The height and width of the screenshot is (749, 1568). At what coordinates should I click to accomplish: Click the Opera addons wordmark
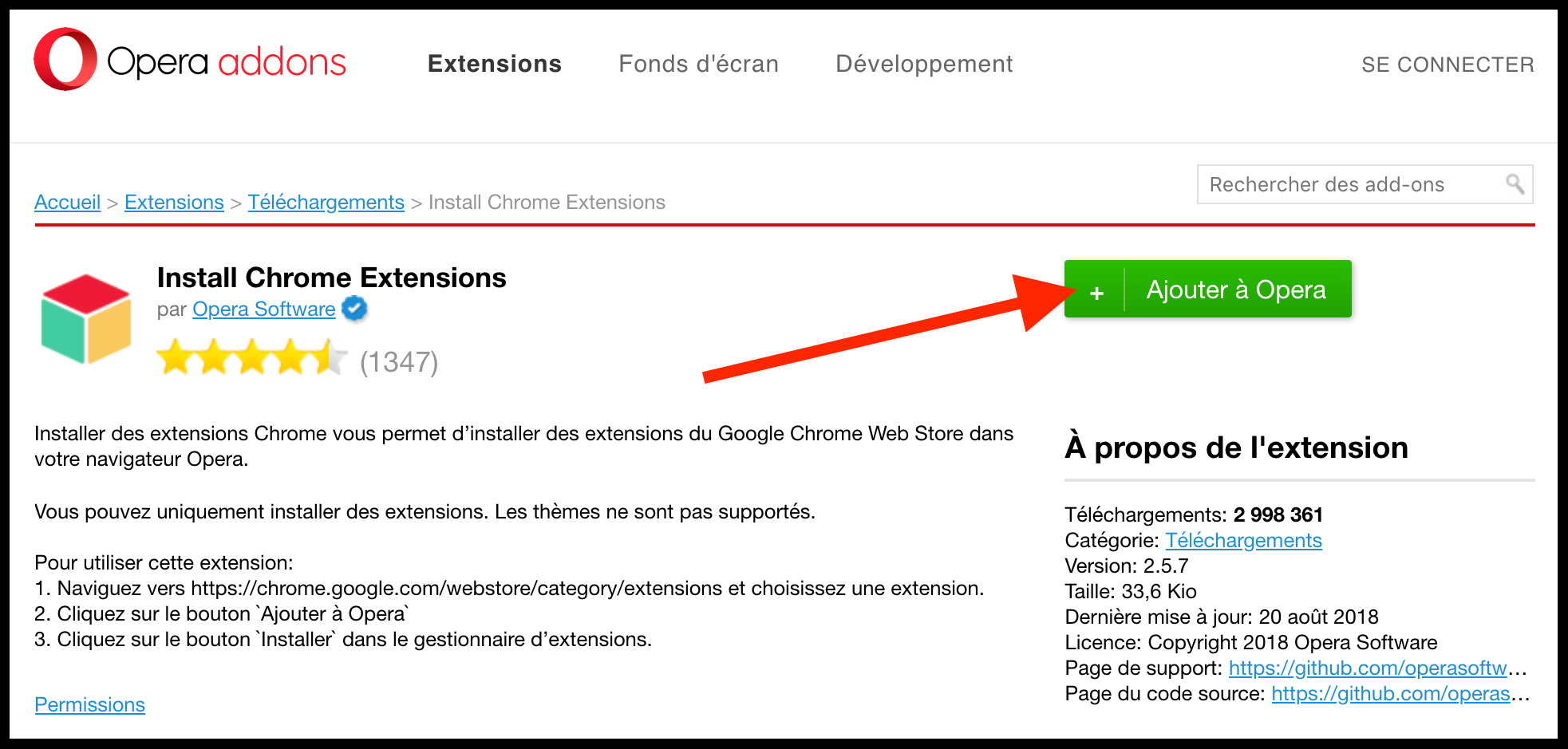(x=227, y=62)
